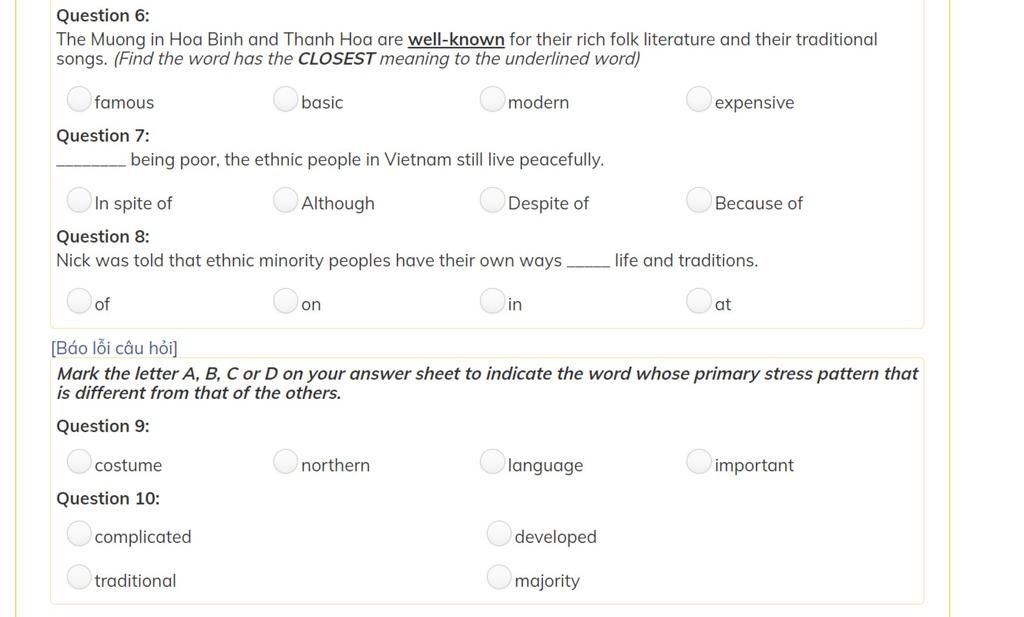The image size is (1024, 617).
Task: Choose 'In spite of' for Question 7
Action: click(x=79, y=200)
